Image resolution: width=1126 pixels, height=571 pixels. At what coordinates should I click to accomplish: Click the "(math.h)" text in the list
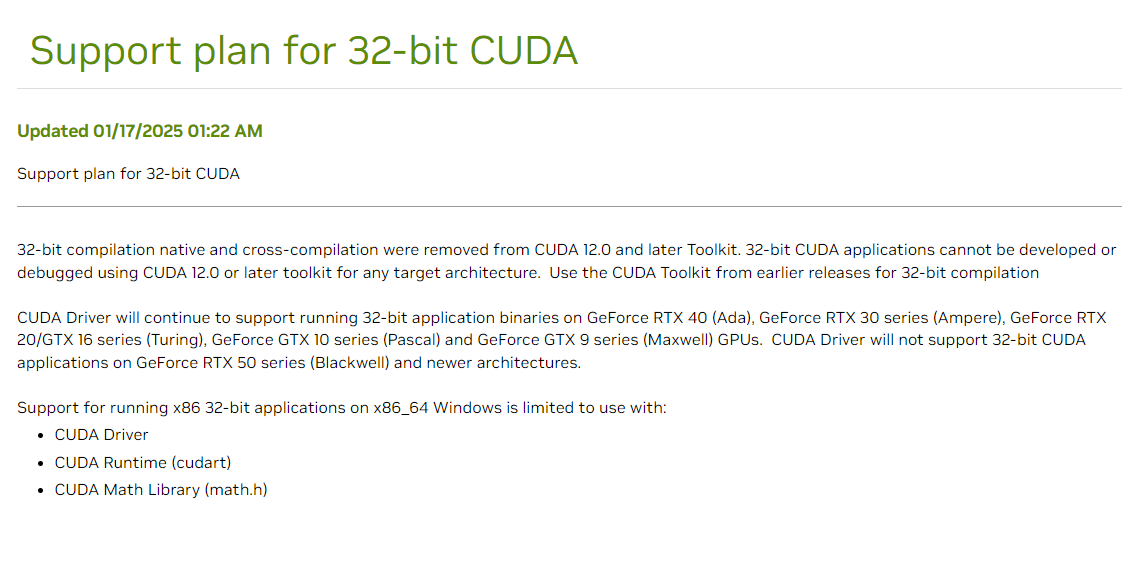(236, 490)
